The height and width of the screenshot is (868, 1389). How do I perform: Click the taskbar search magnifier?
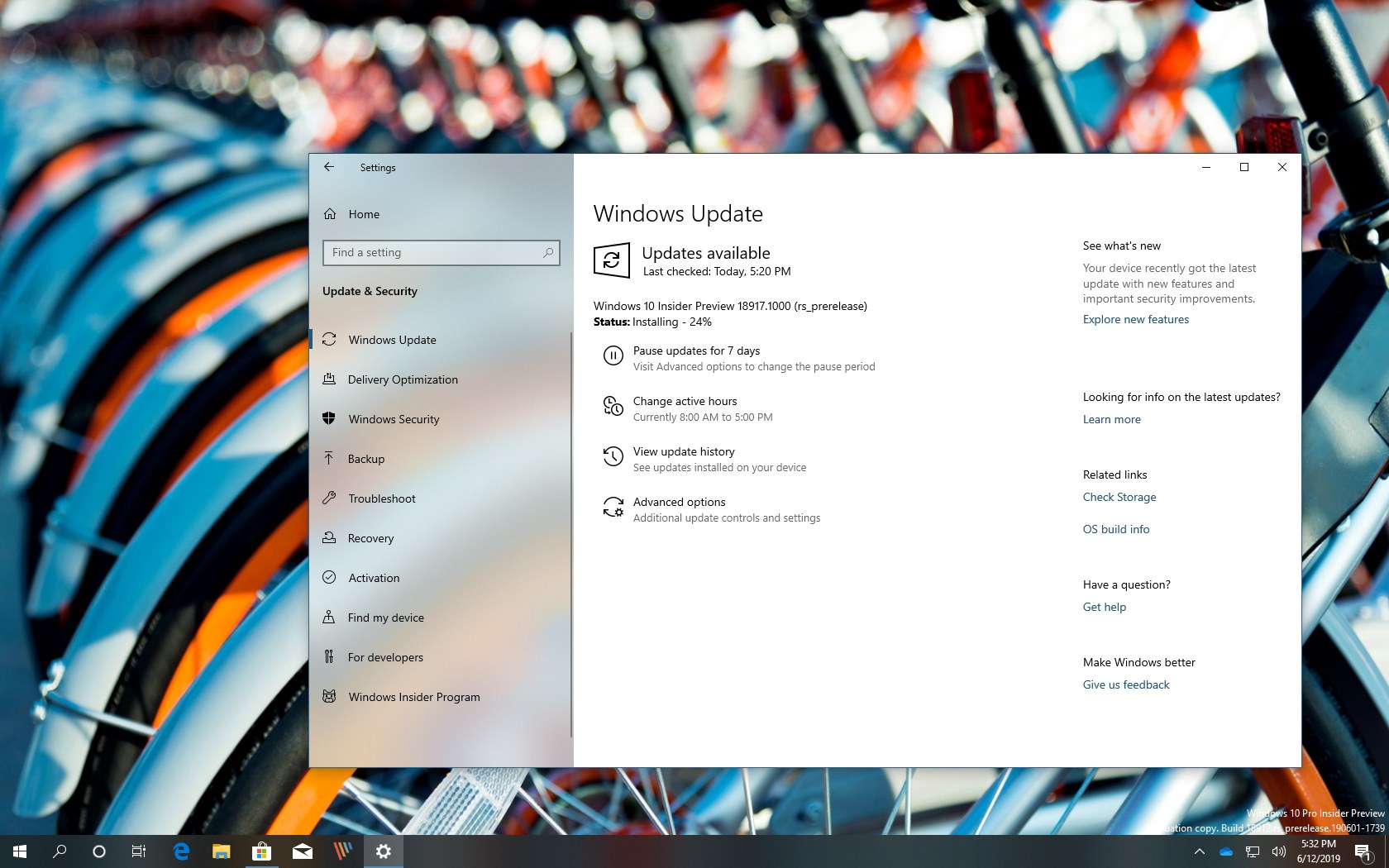click(60, 851)
